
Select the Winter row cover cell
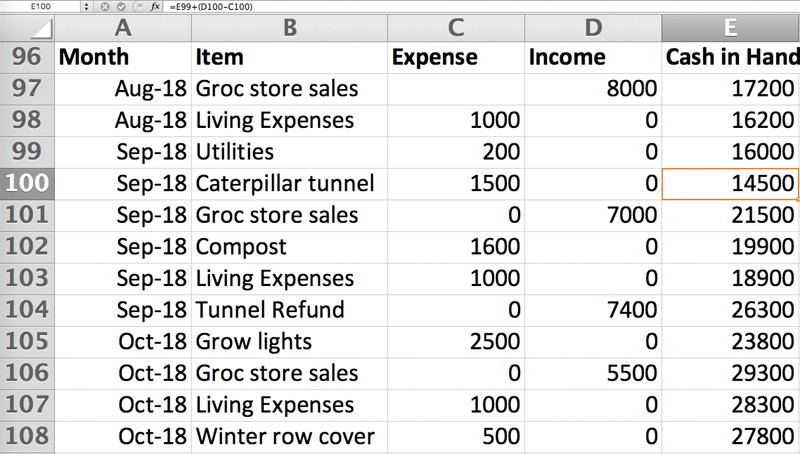(x=288, y=437)
